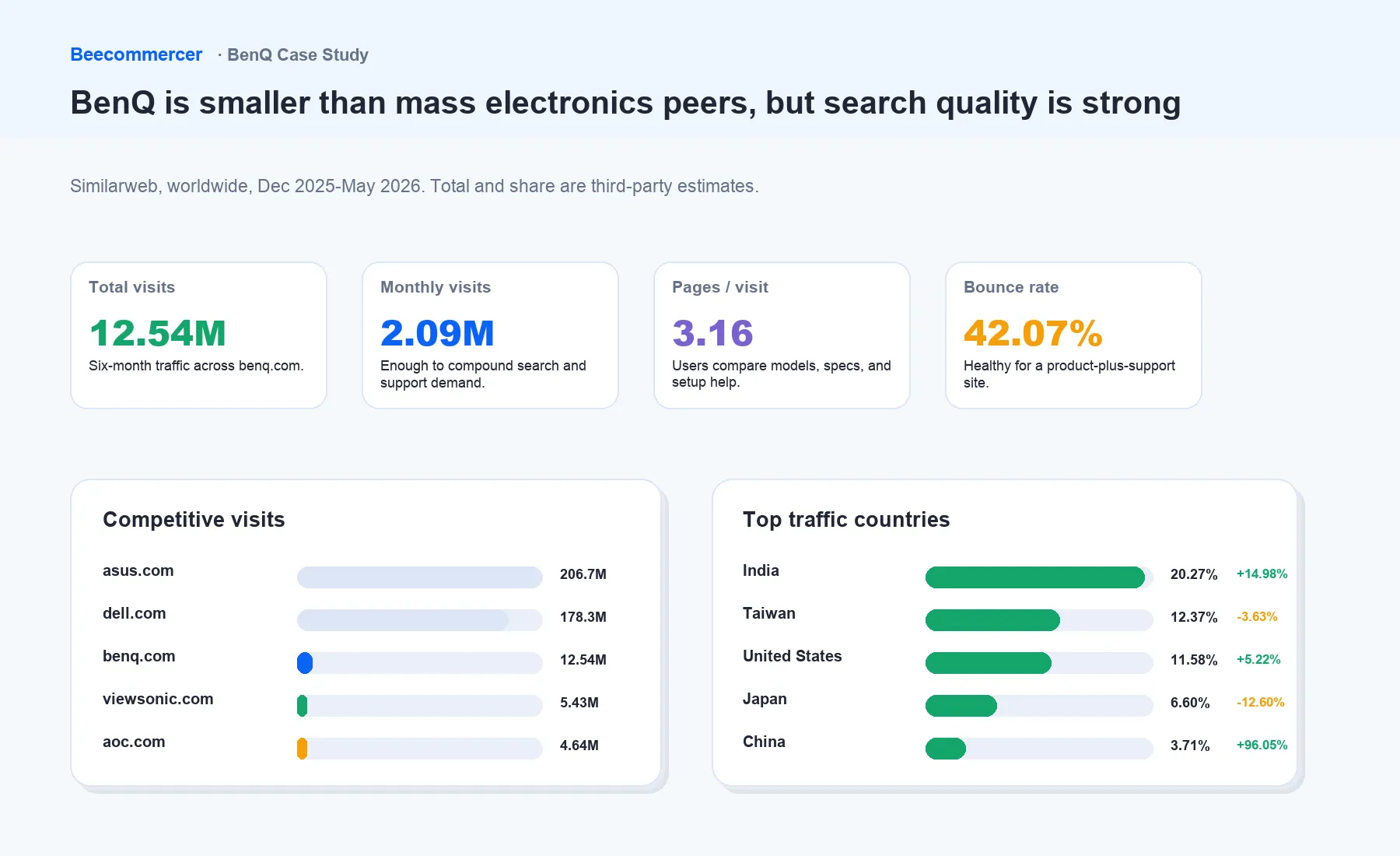The image size is (1400, 856).
Task: Click the +5.22% change value
Action: coord(1258,660)
